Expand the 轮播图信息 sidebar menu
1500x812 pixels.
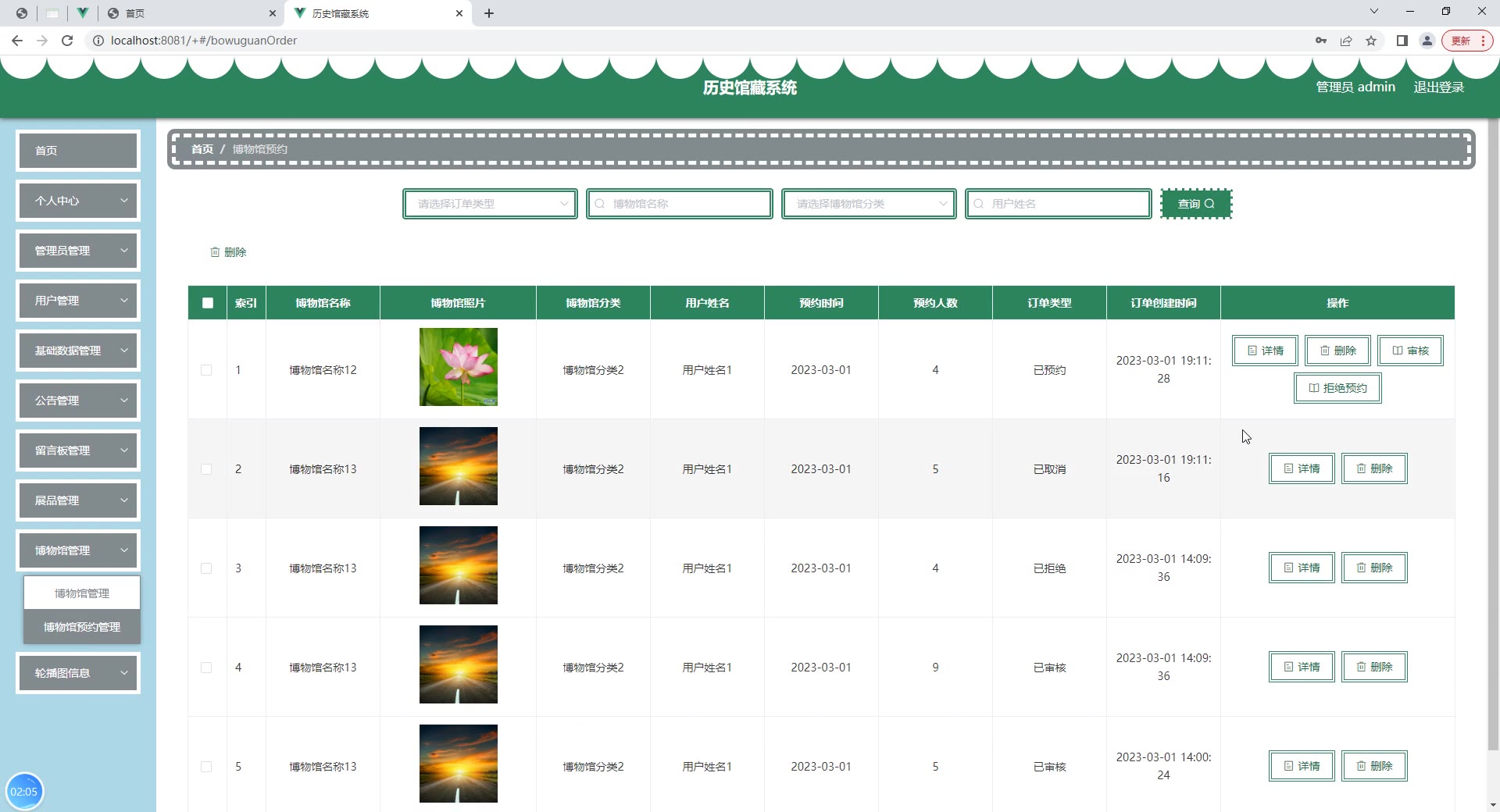coord(78,673)
